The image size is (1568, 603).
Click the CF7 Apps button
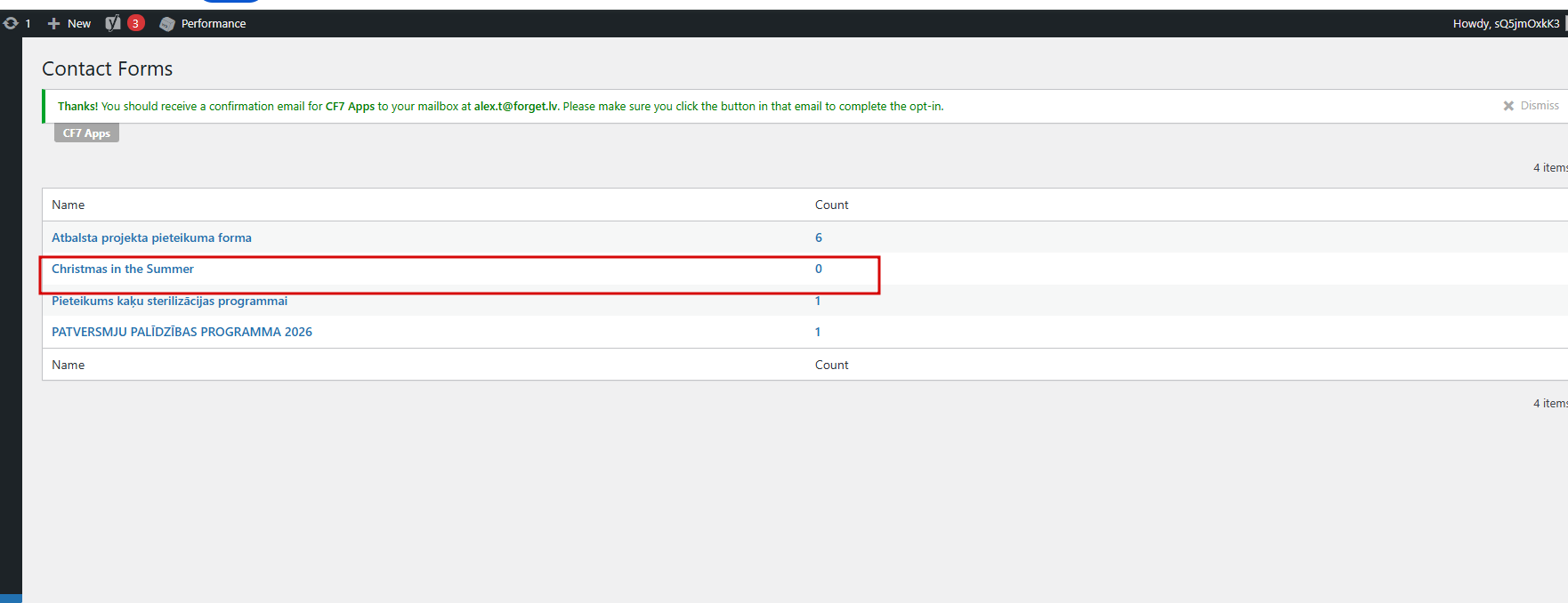tap(86, 133)
